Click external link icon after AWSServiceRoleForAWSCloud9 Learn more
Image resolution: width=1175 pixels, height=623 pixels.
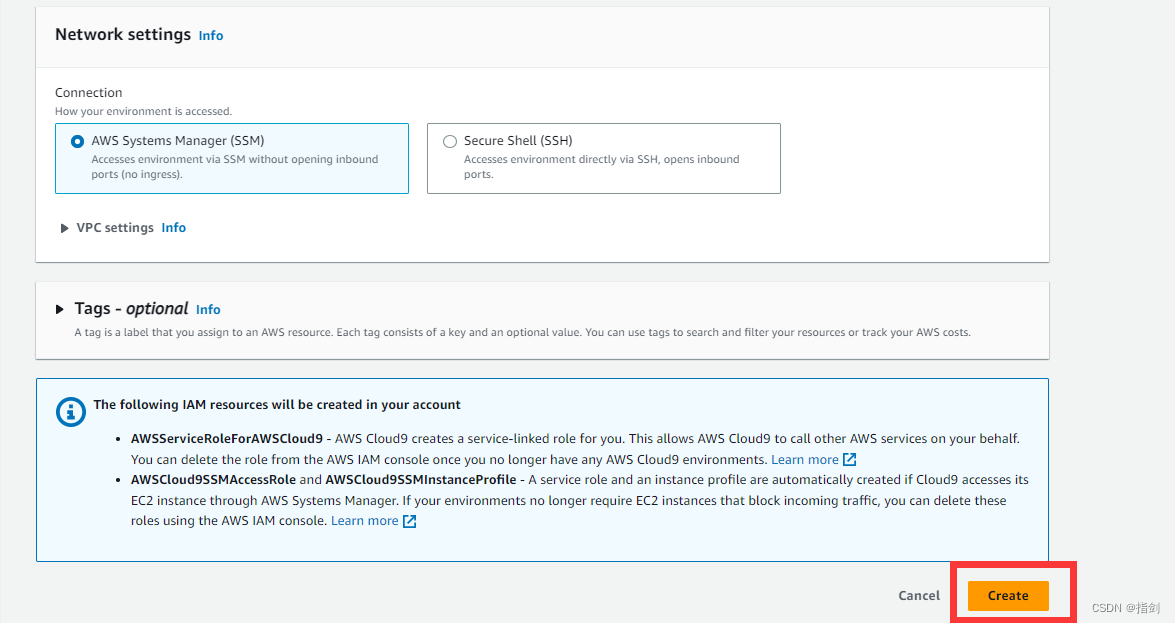coord(850,460)
